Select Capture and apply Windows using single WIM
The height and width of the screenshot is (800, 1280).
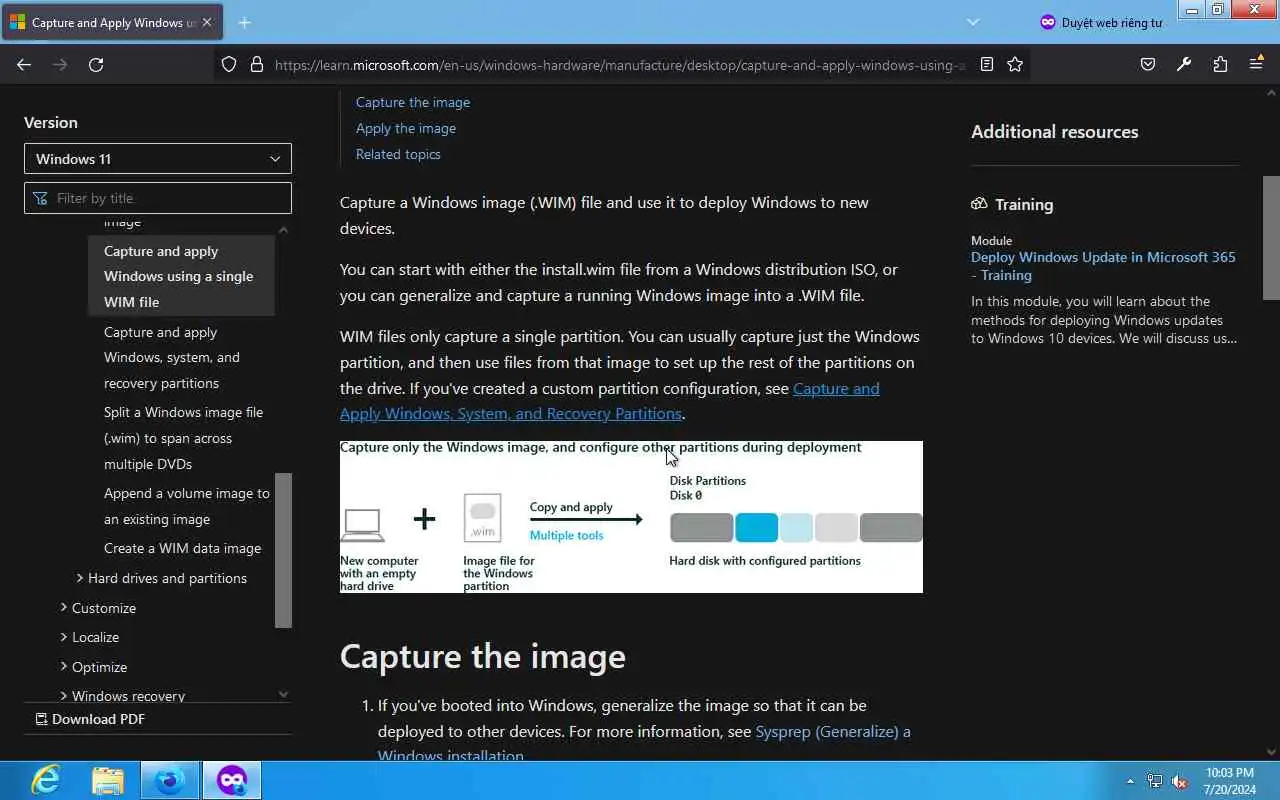(181, 276)
